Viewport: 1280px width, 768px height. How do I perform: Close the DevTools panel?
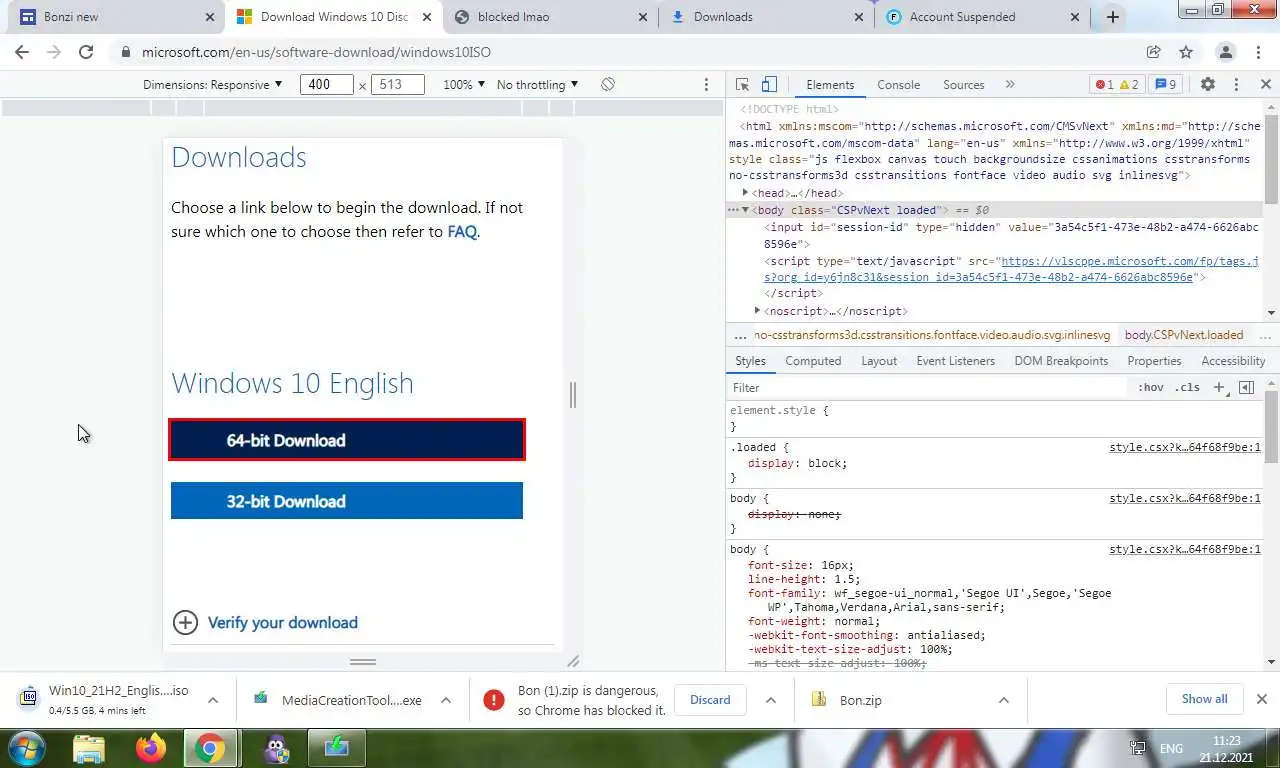[x=1265, y=85]
